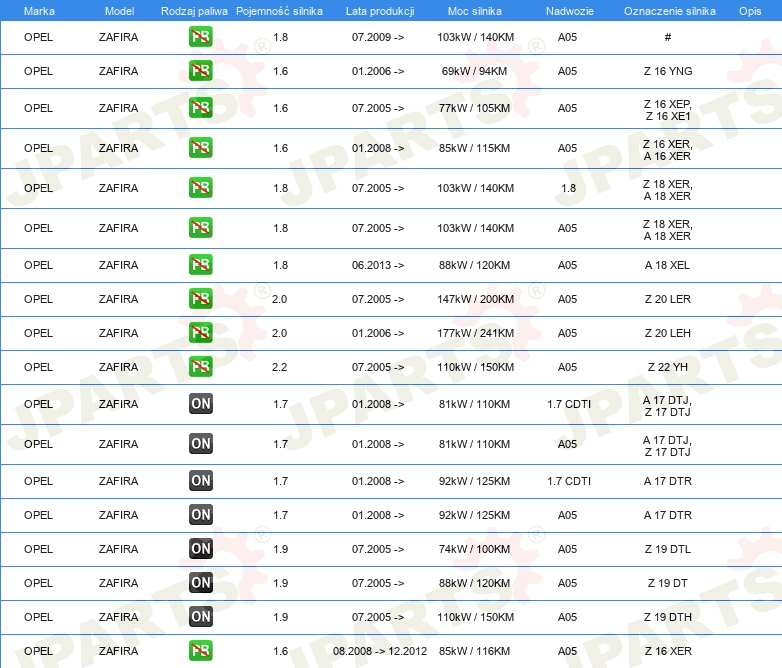Click the body cell reading '1.8'
The image size is (782, 668).
coord(568,188)
